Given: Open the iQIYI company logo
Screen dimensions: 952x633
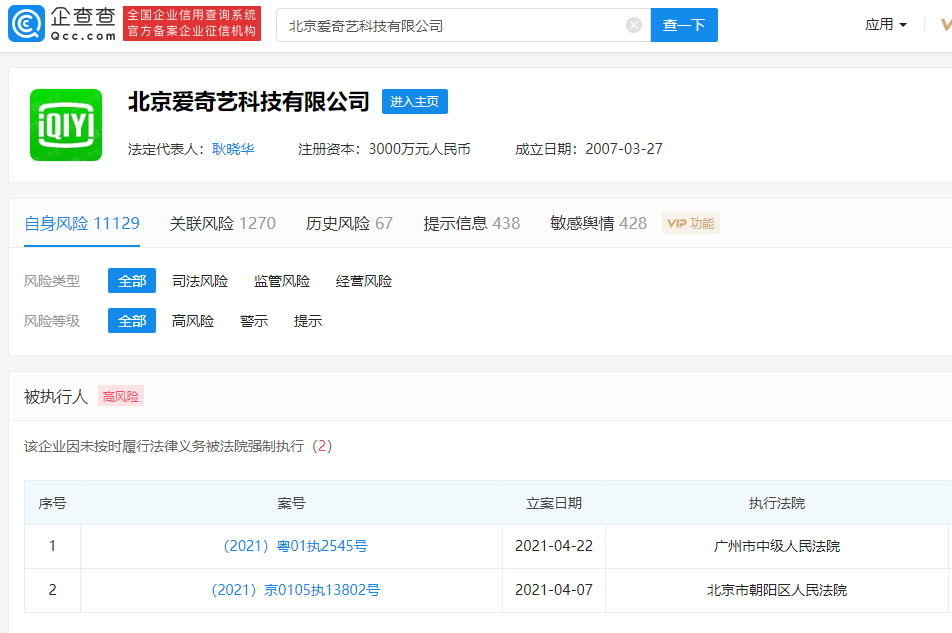Looking at the screenshot, I should 66,125.
